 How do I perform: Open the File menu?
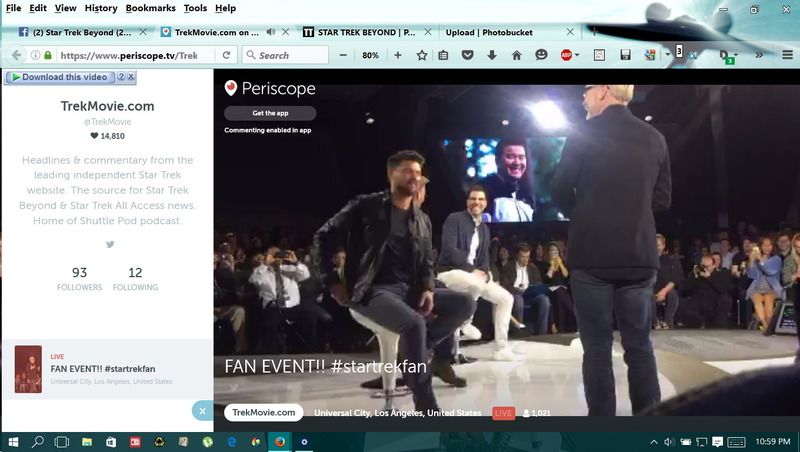click(x=13, y=8)
